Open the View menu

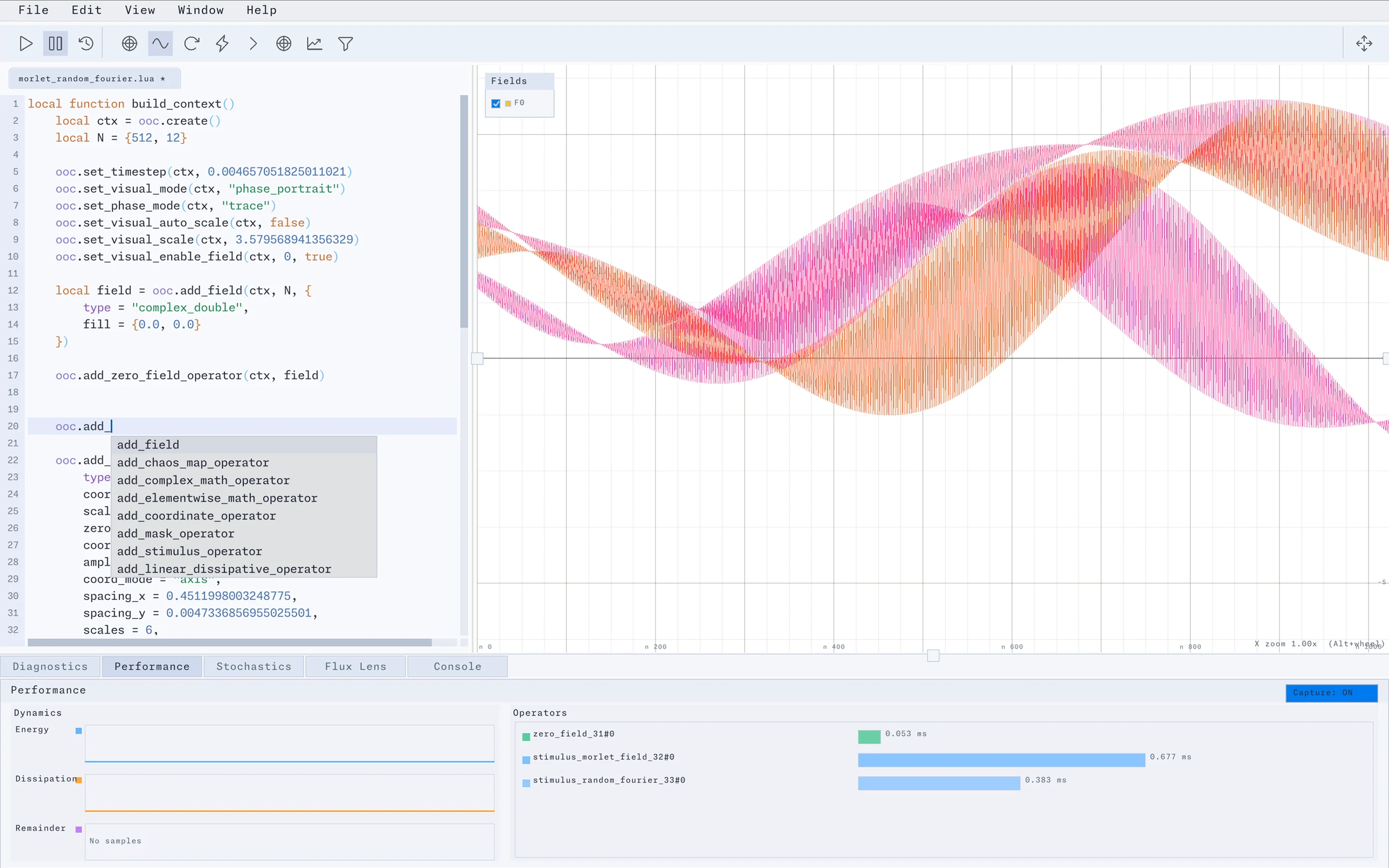140,10
